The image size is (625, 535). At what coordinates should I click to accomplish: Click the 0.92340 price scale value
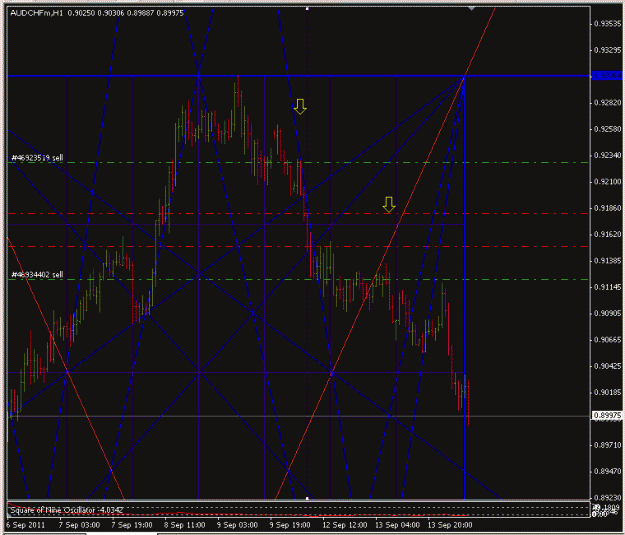(607, 155)
